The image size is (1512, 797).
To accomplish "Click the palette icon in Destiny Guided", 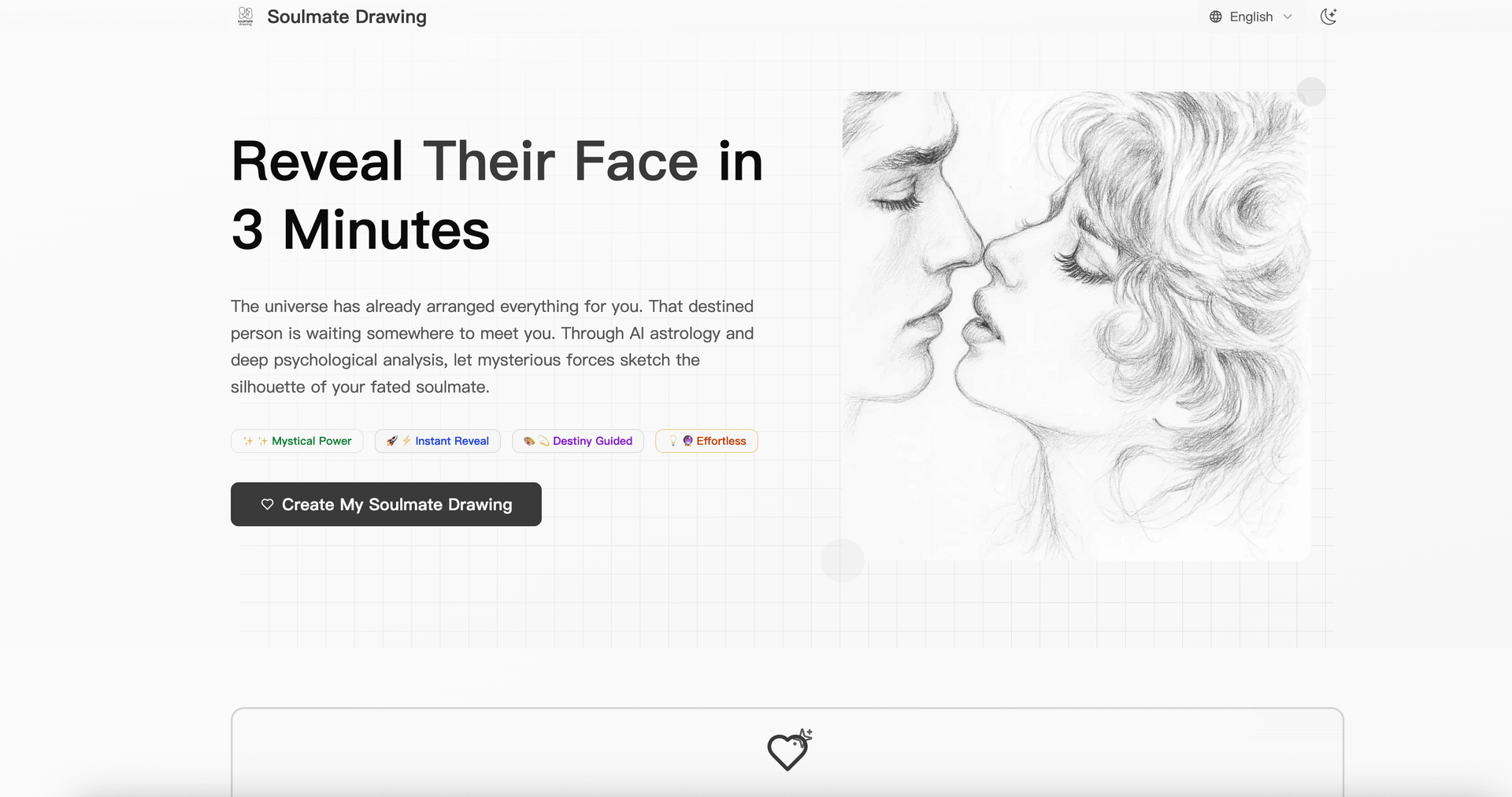I will tap(529, 441).
